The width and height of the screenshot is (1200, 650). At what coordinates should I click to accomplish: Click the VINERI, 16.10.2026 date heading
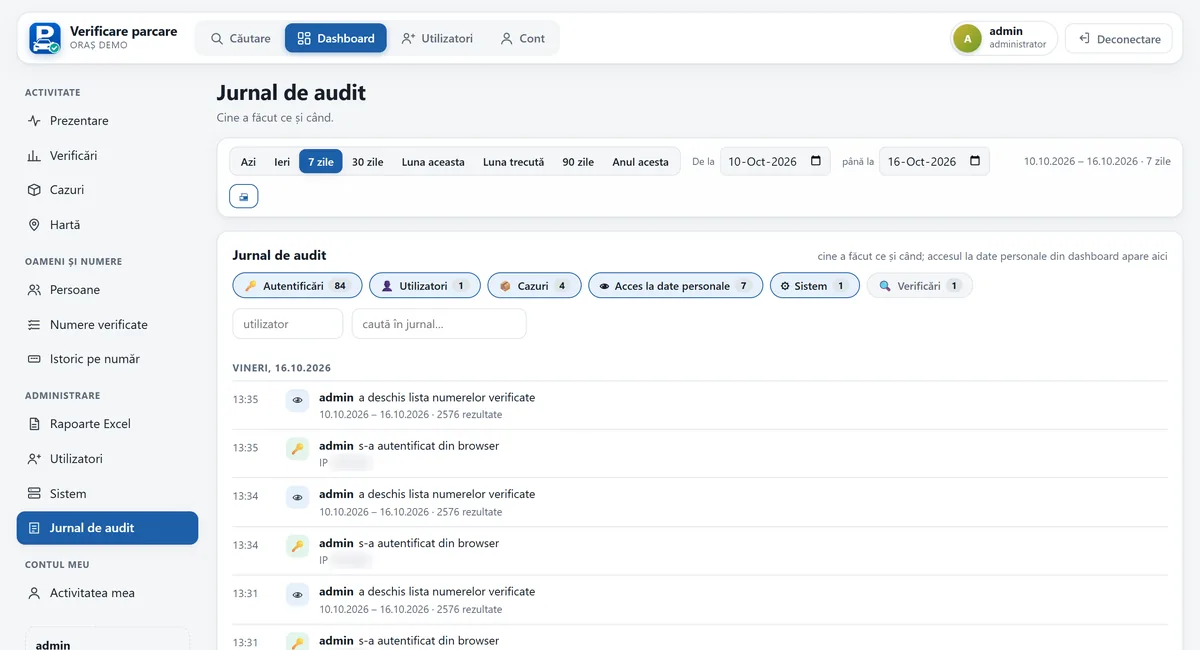coord(282,368)
